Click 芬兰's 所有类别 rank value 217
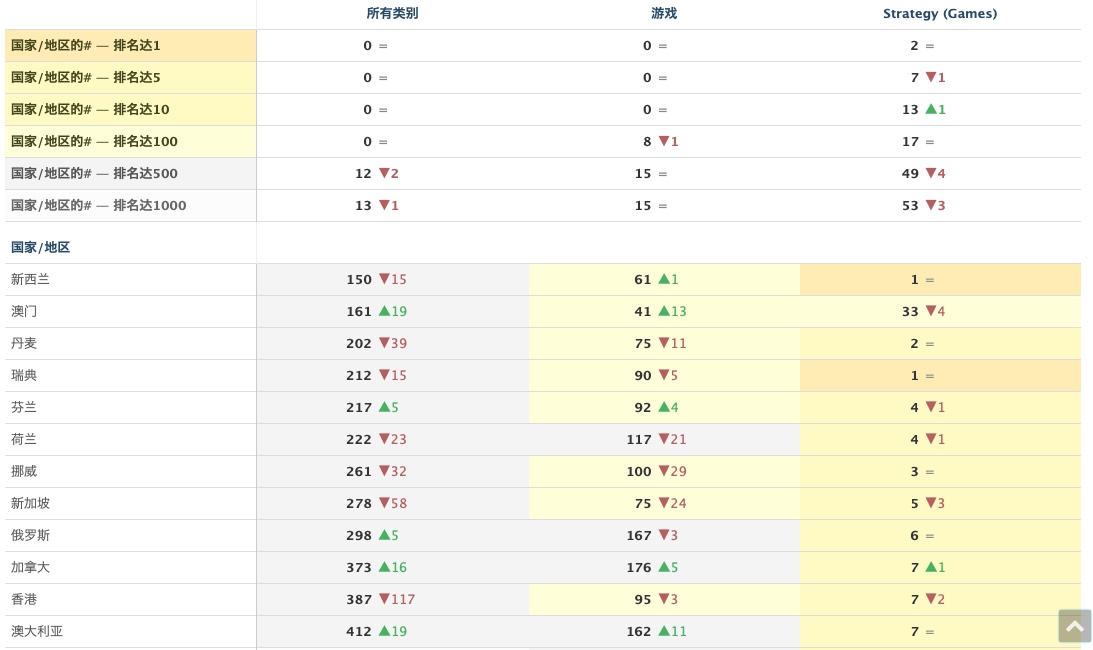The image size is (1093, 650). [x=359, y=408]
